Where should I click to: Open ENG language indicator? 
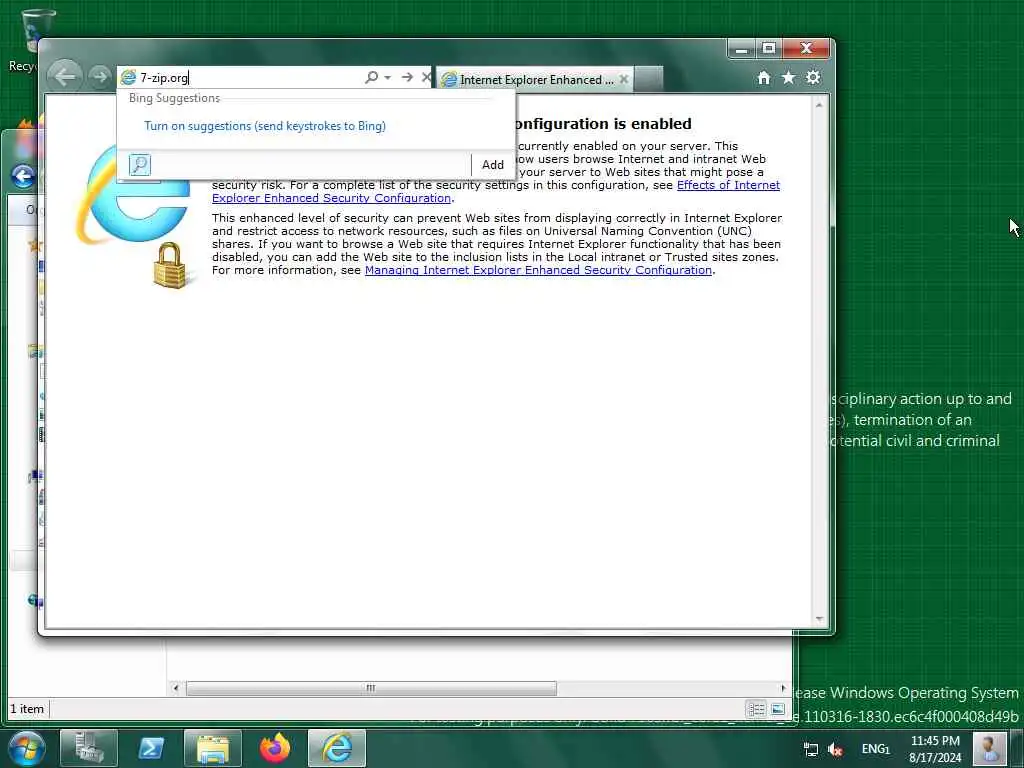tap(875, 748)
